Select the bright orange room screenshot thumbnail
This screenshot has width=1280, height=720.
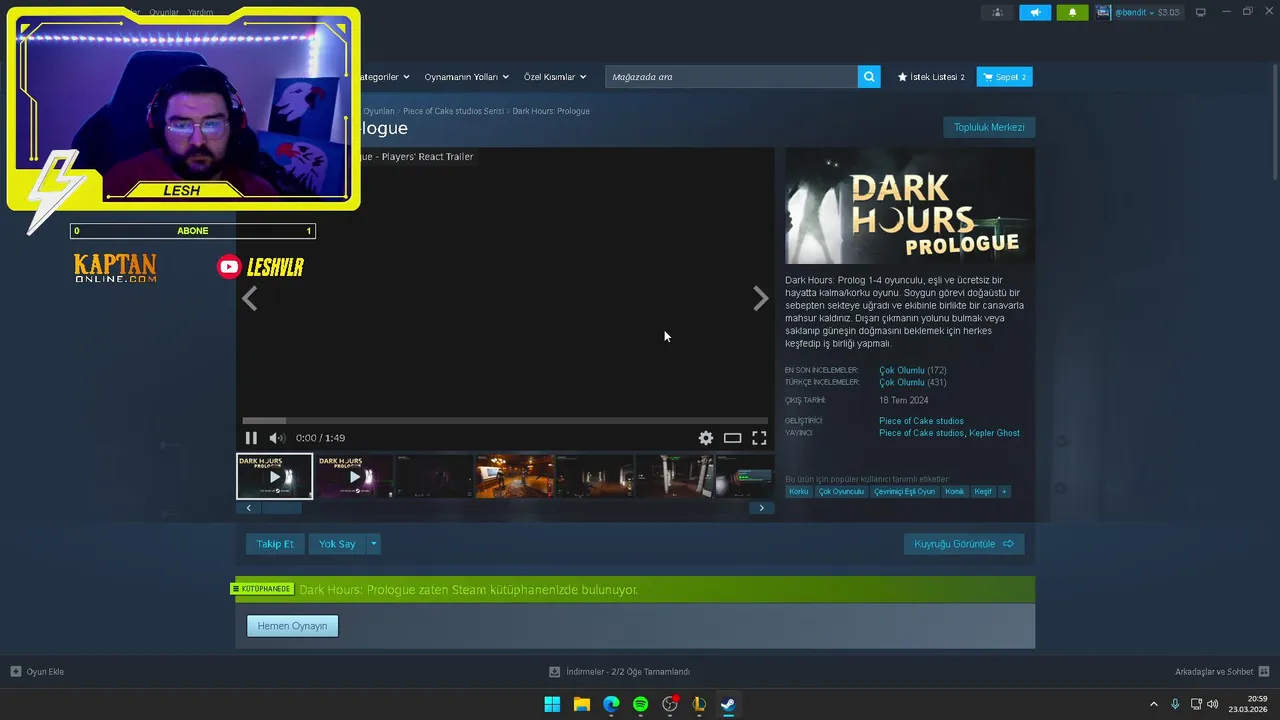[x=514, y=476]
